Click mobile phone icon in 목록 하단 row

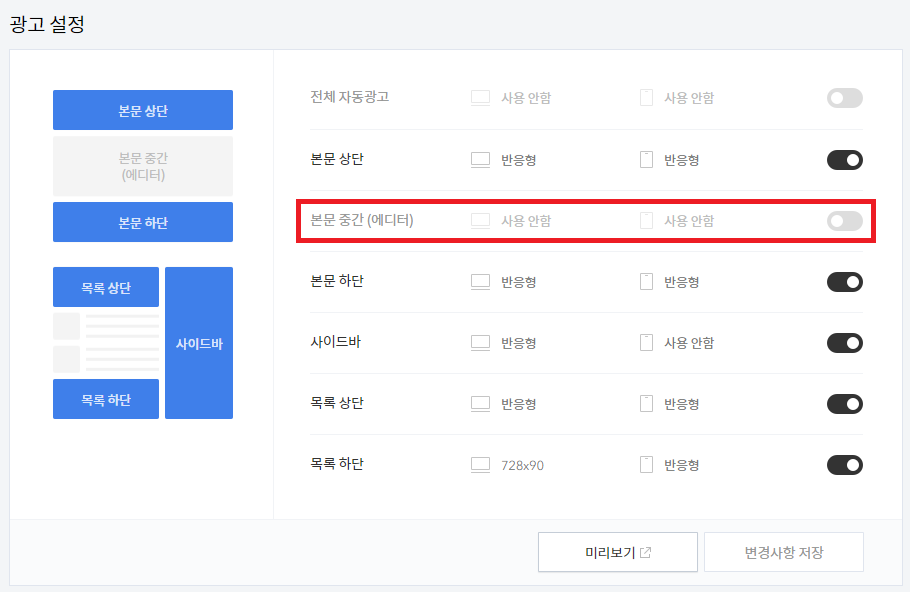646,464
